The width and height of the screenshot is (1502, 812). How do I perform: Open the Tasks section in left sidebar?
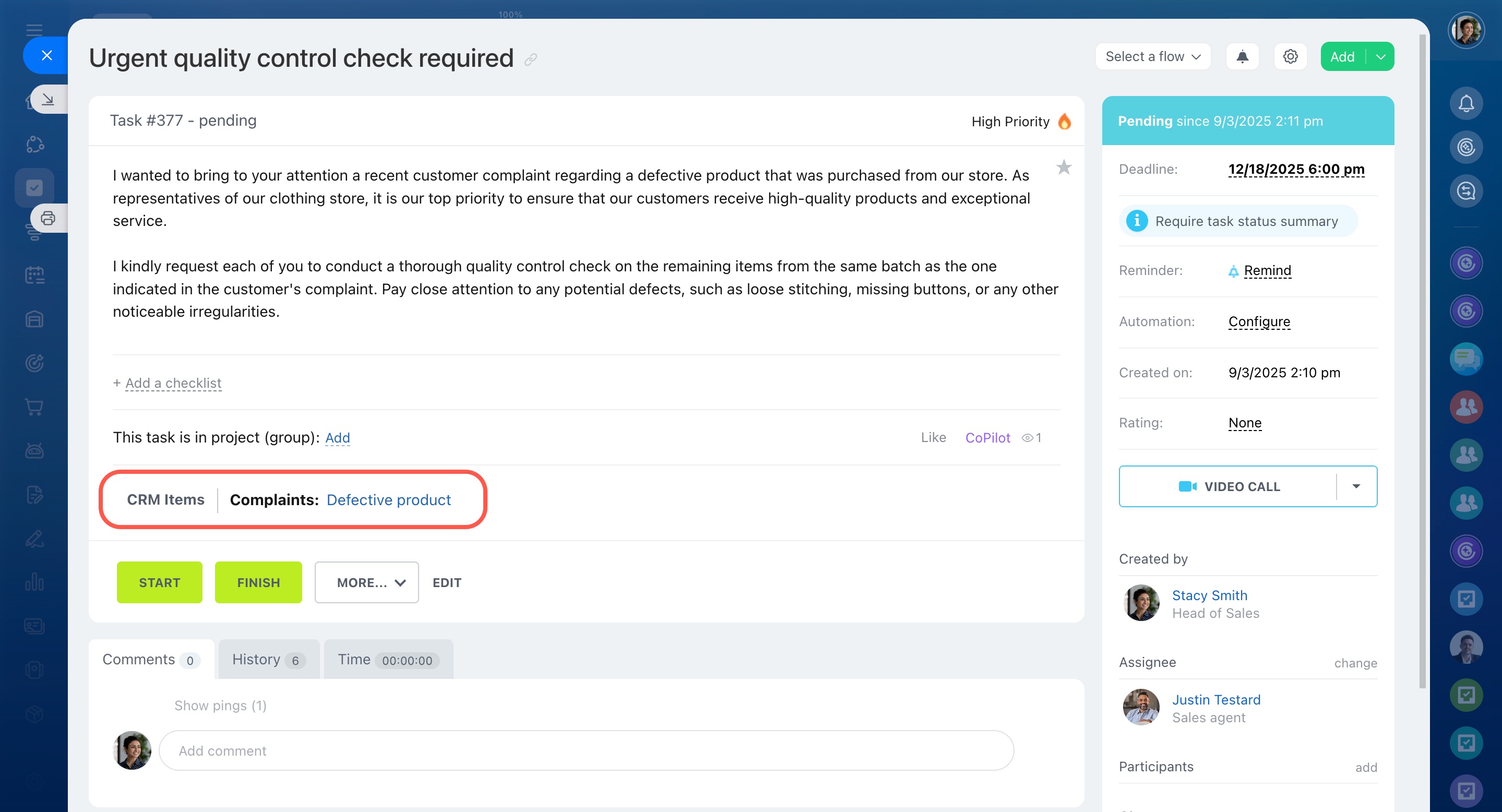[34, 188]
